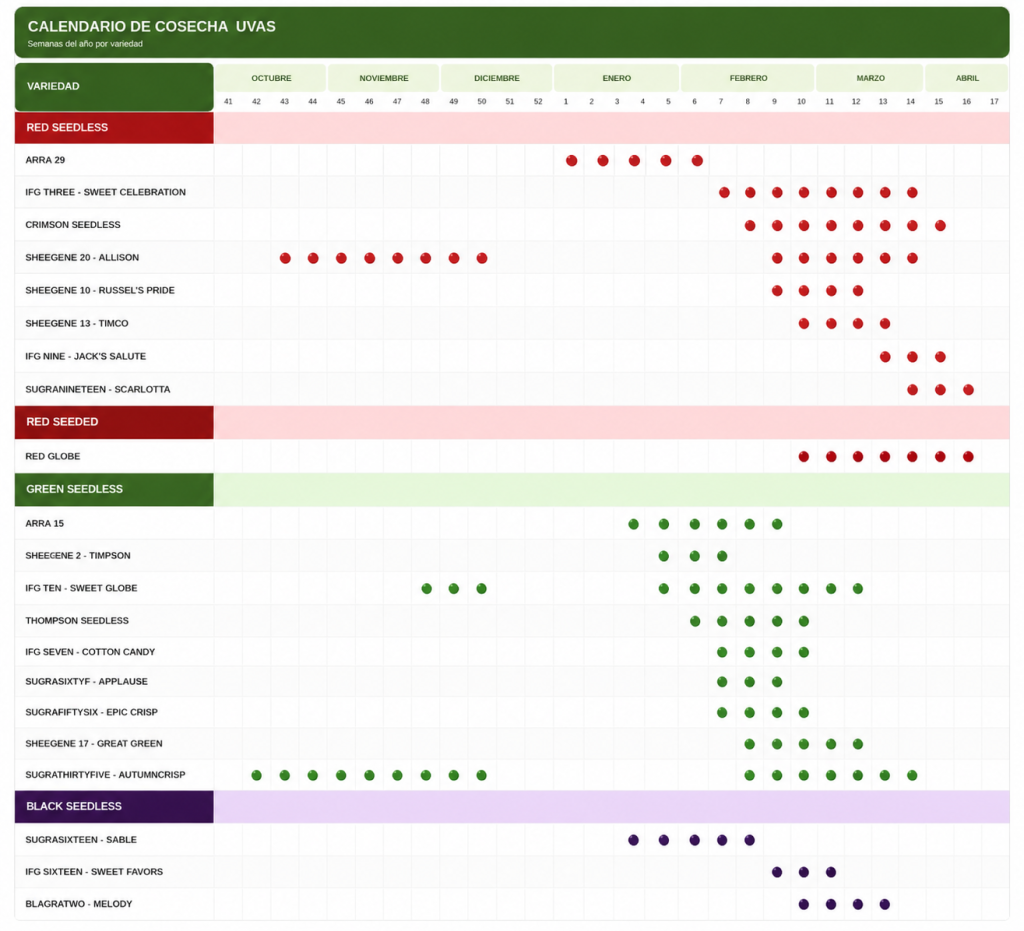1024x931 pixels.
Task: Click the Applause week 7 green dot
Action: coord(722,682)
